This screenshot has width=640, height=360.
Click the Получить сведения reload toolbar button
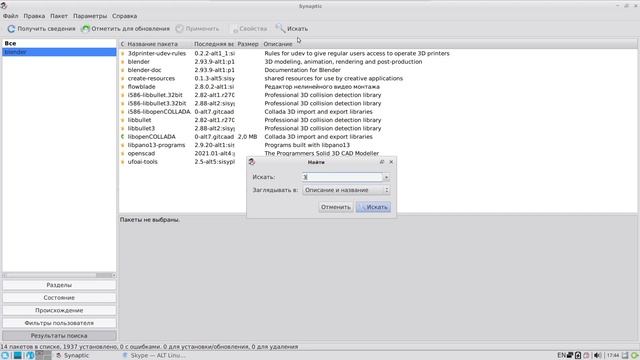pyautogui.click(x=41, y=29)
